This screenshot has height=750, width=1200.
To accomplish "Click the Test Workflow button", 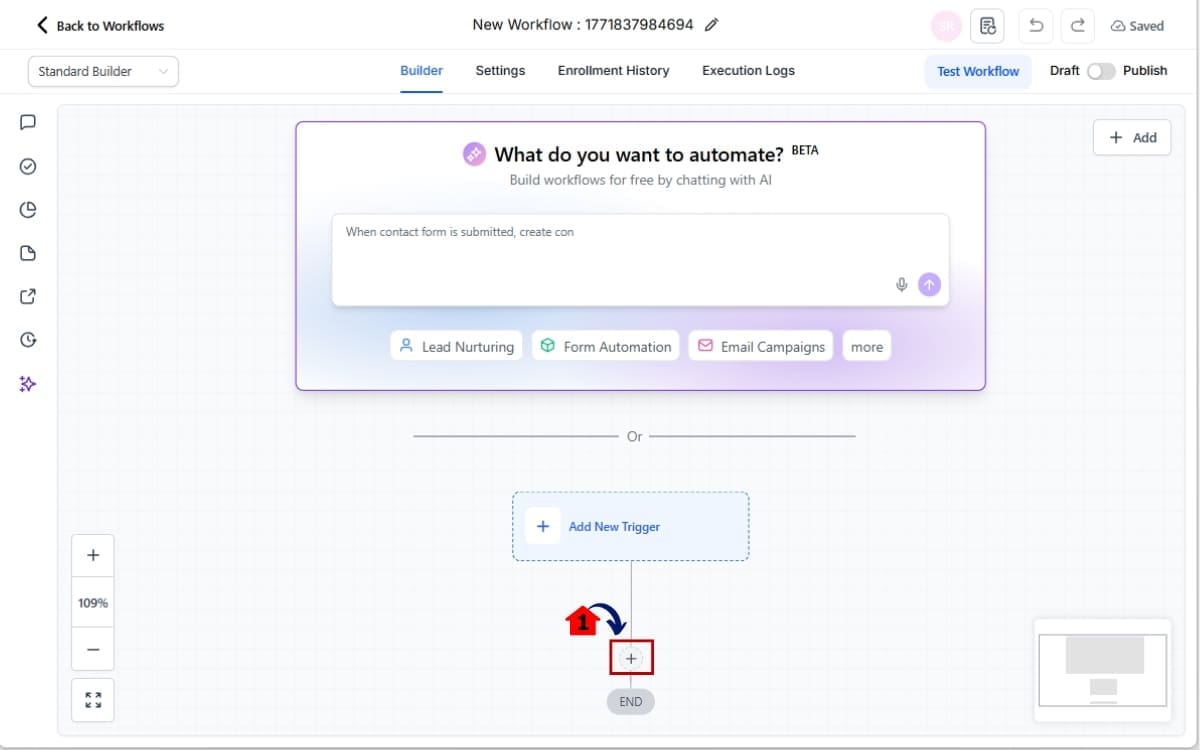I will tap(977, 71).
